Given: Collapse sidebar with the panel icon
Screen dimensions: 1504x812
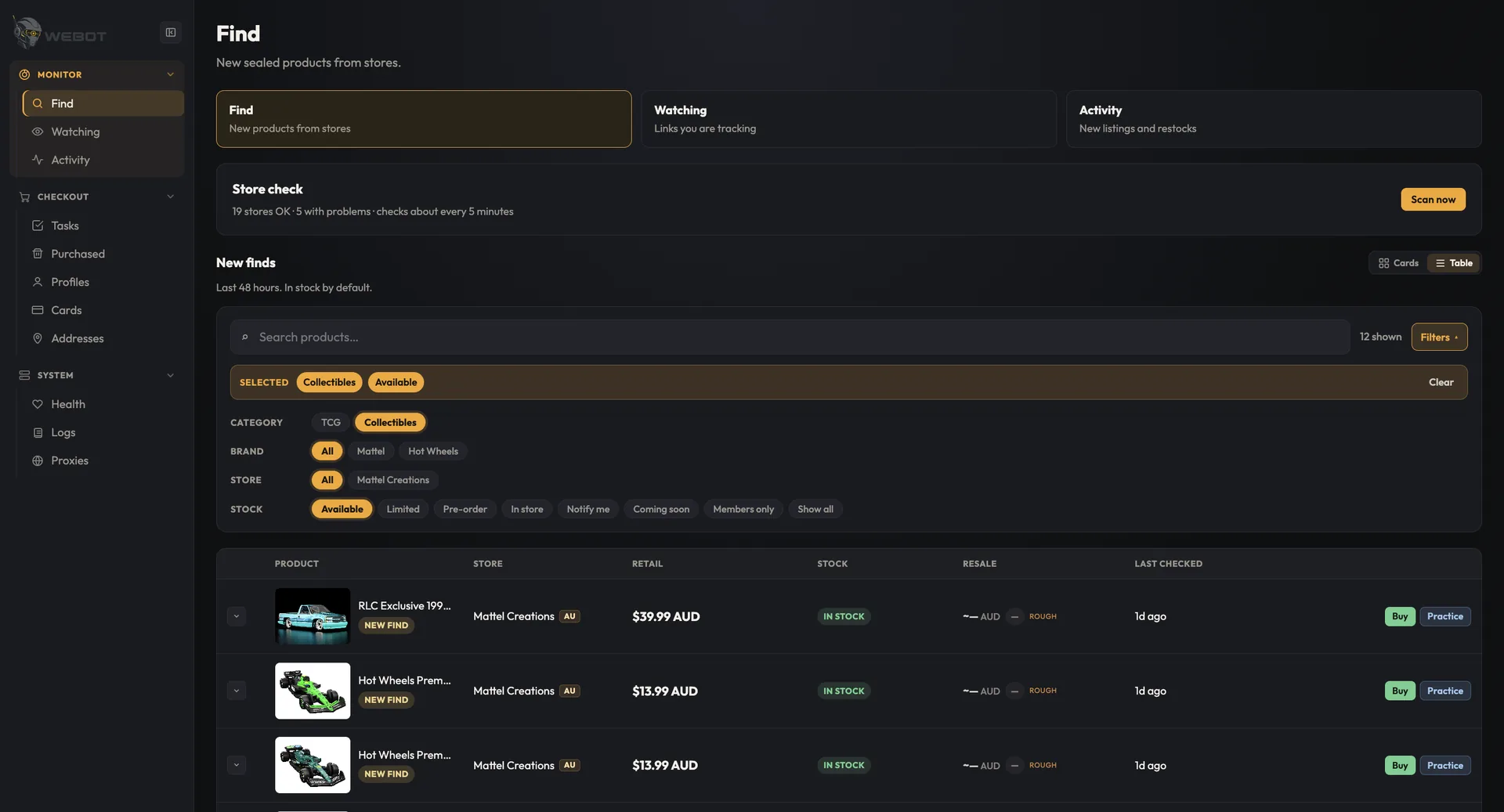Looking at the screenshot, I should point(171,32).
